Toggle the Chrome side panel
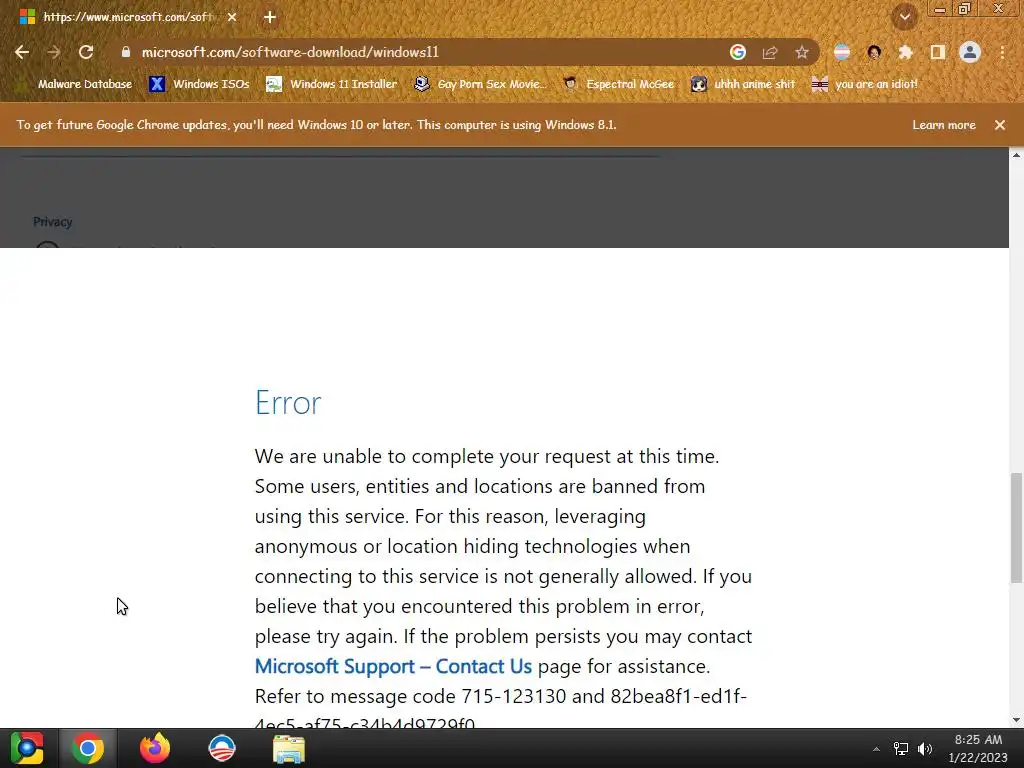 937,52
